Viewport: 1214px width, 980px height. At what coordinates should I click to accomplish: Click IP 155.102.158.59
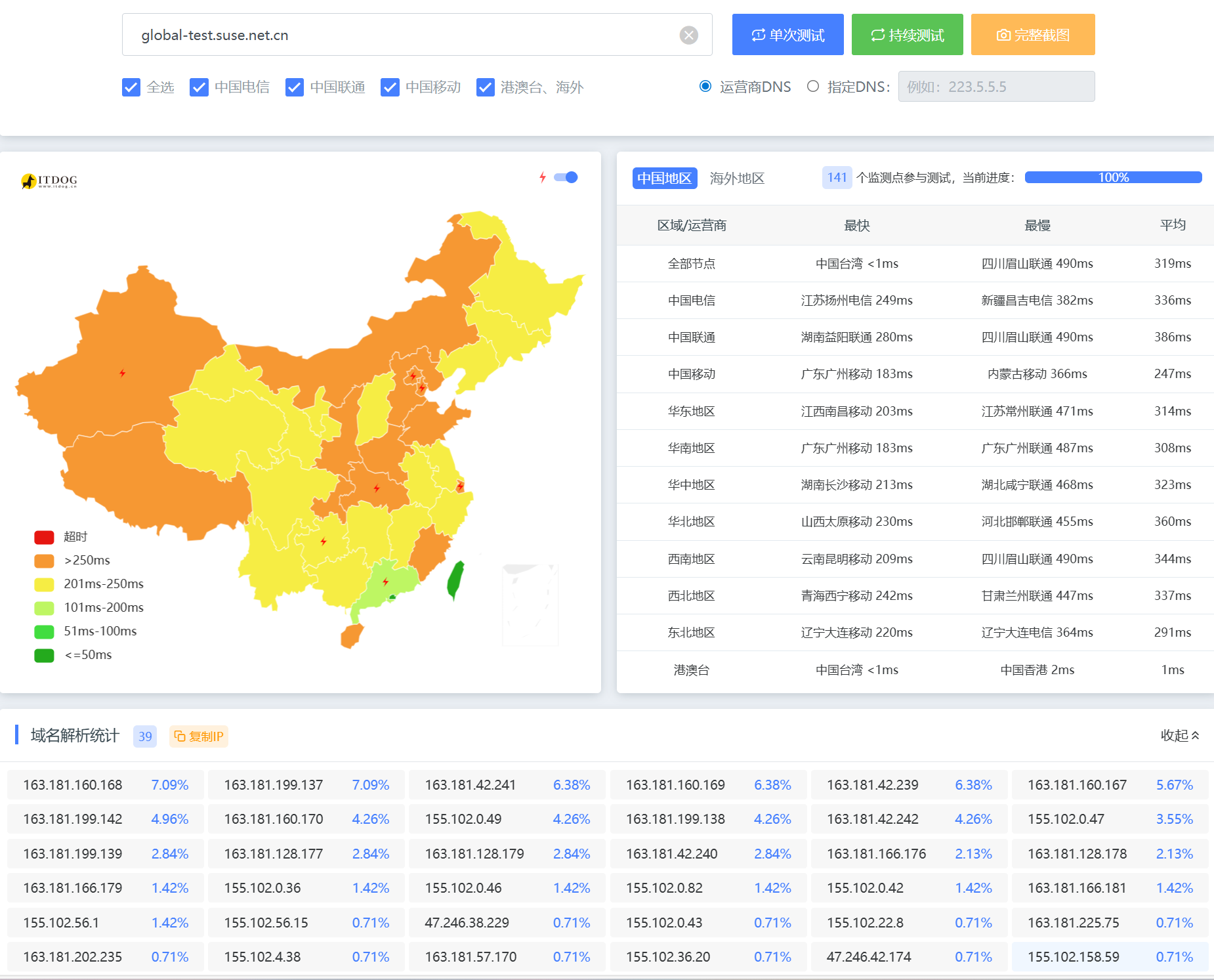tap(1074, 957)
